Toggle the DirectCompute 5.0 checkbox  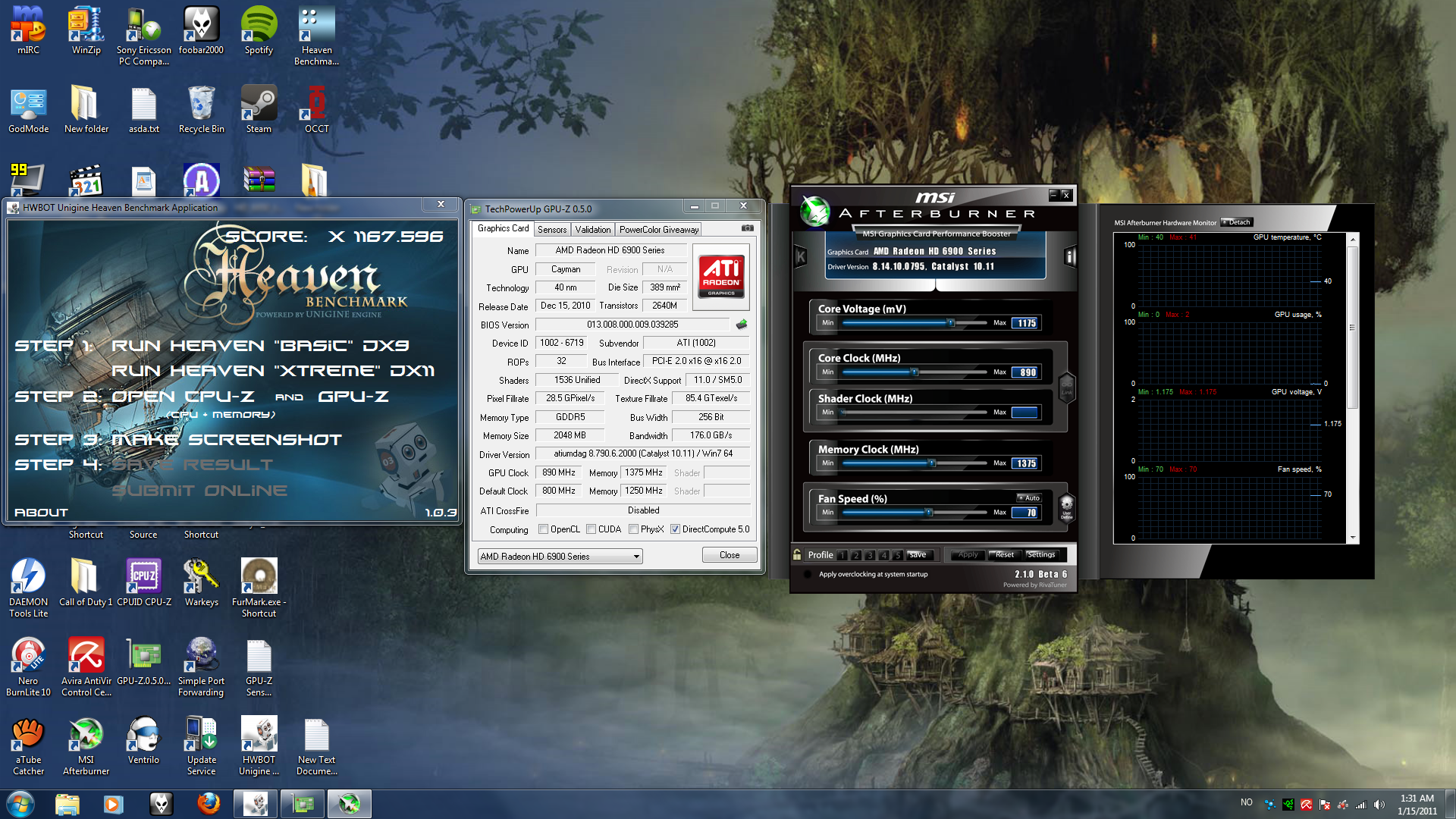point(675,529)
